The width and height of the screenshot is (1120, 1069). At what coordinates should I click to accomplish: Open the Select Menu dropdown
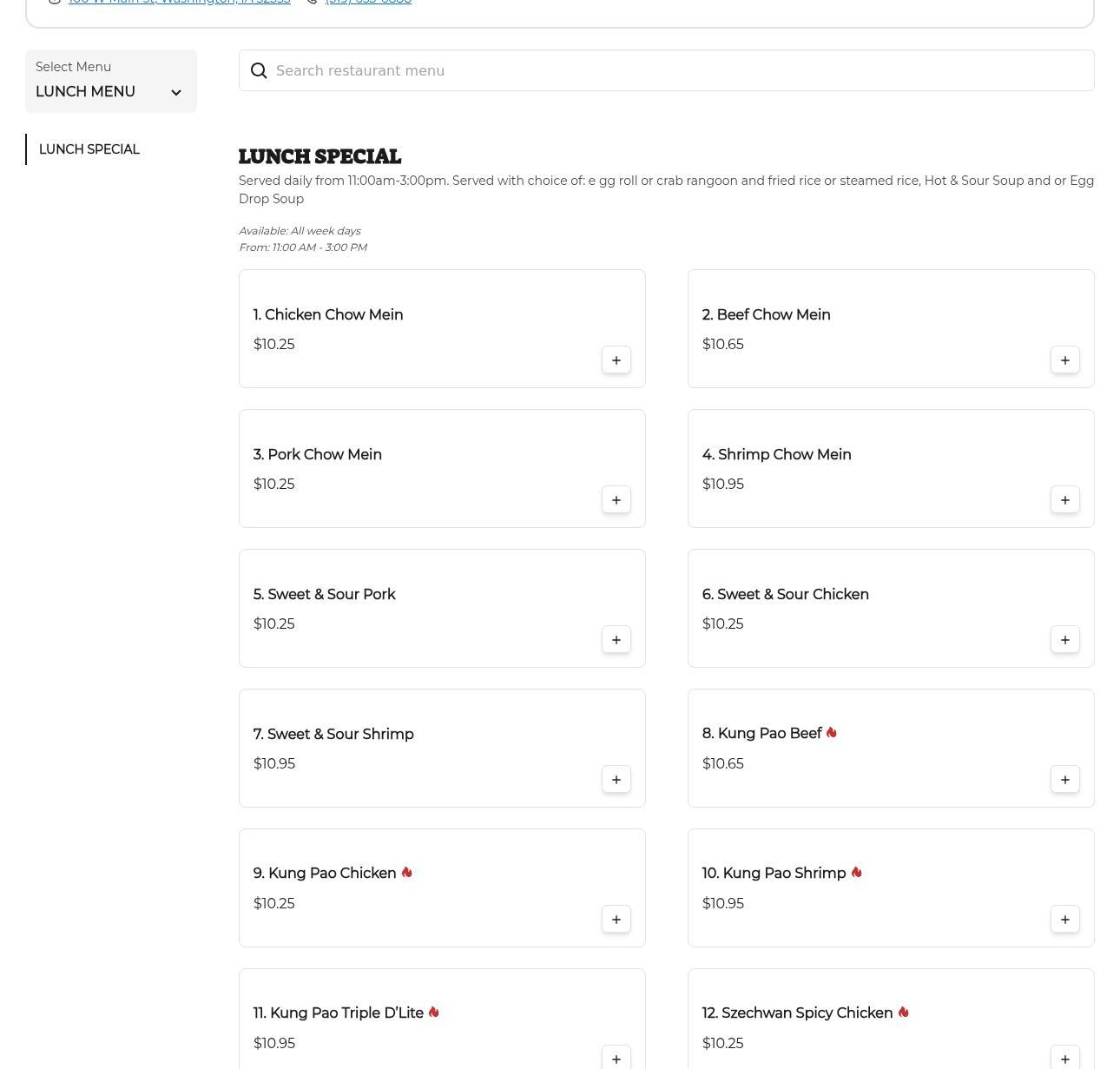(x=111, y=82)
